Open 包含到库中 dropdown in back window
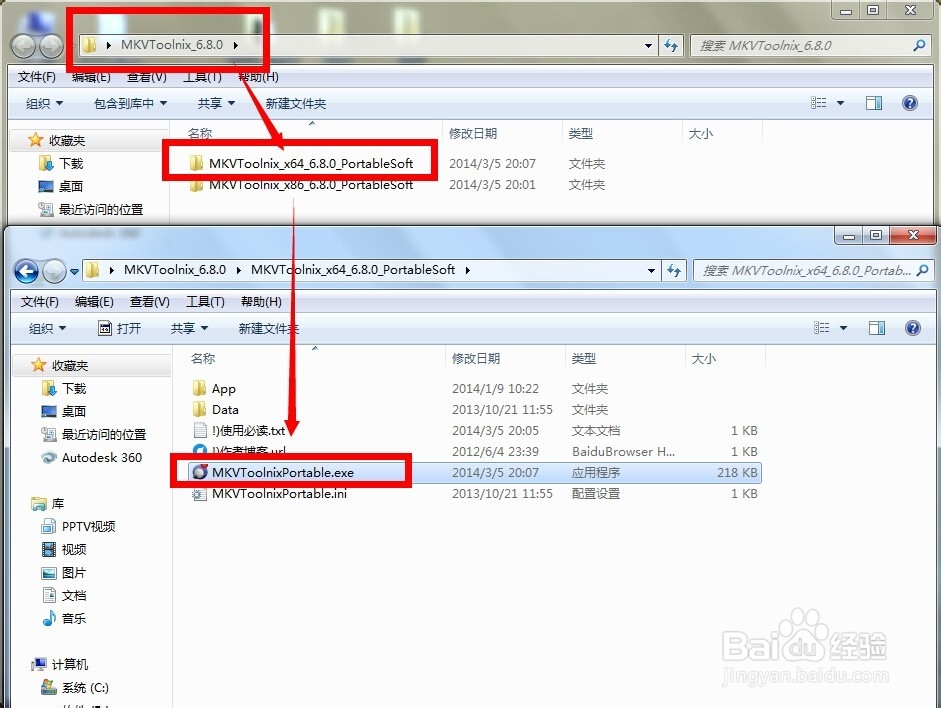The image size is (941, 708). [130, 103]
